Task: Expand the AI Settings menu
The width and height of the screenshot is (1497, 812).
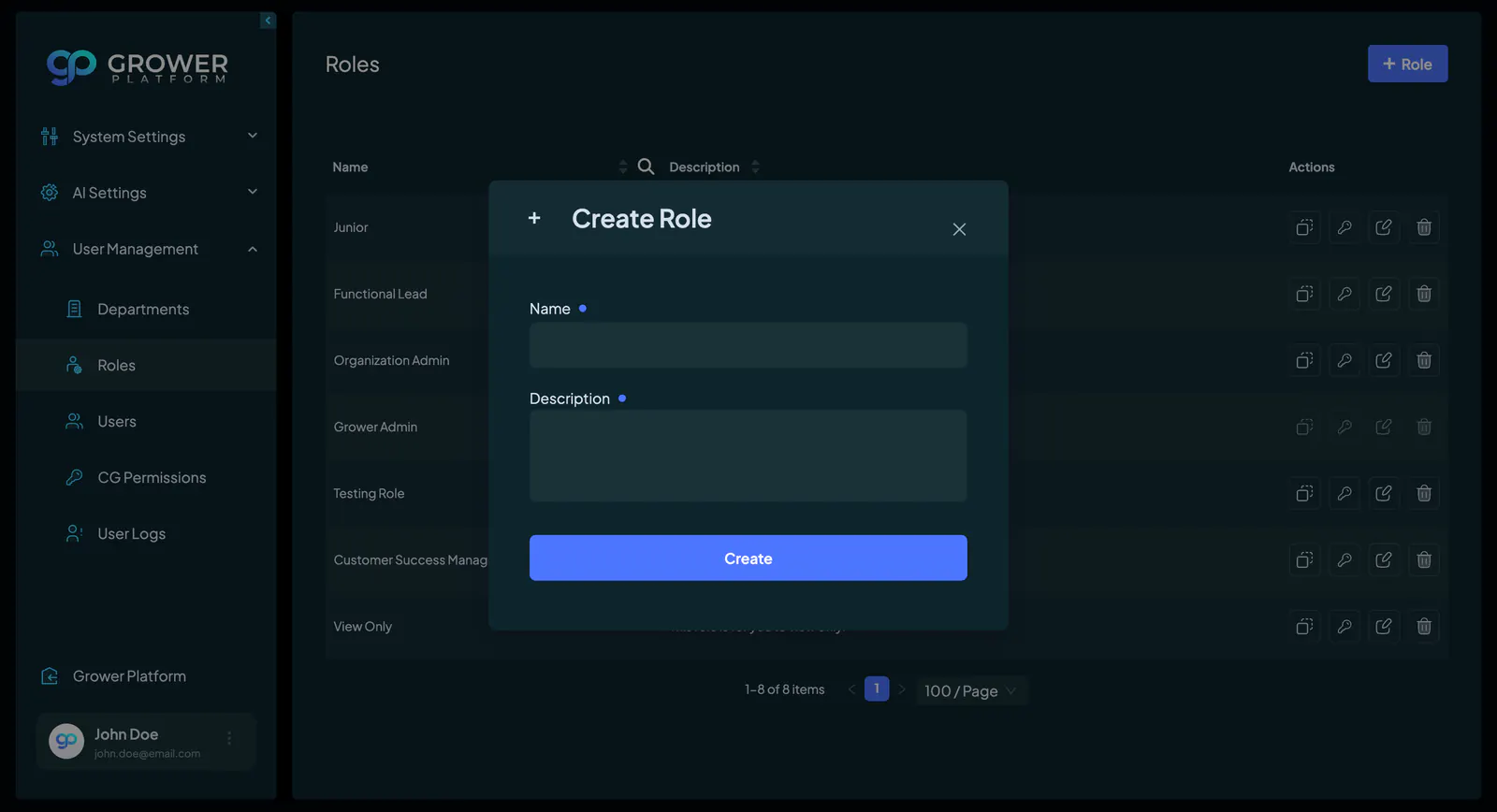Action: click(x=150, y=193)
